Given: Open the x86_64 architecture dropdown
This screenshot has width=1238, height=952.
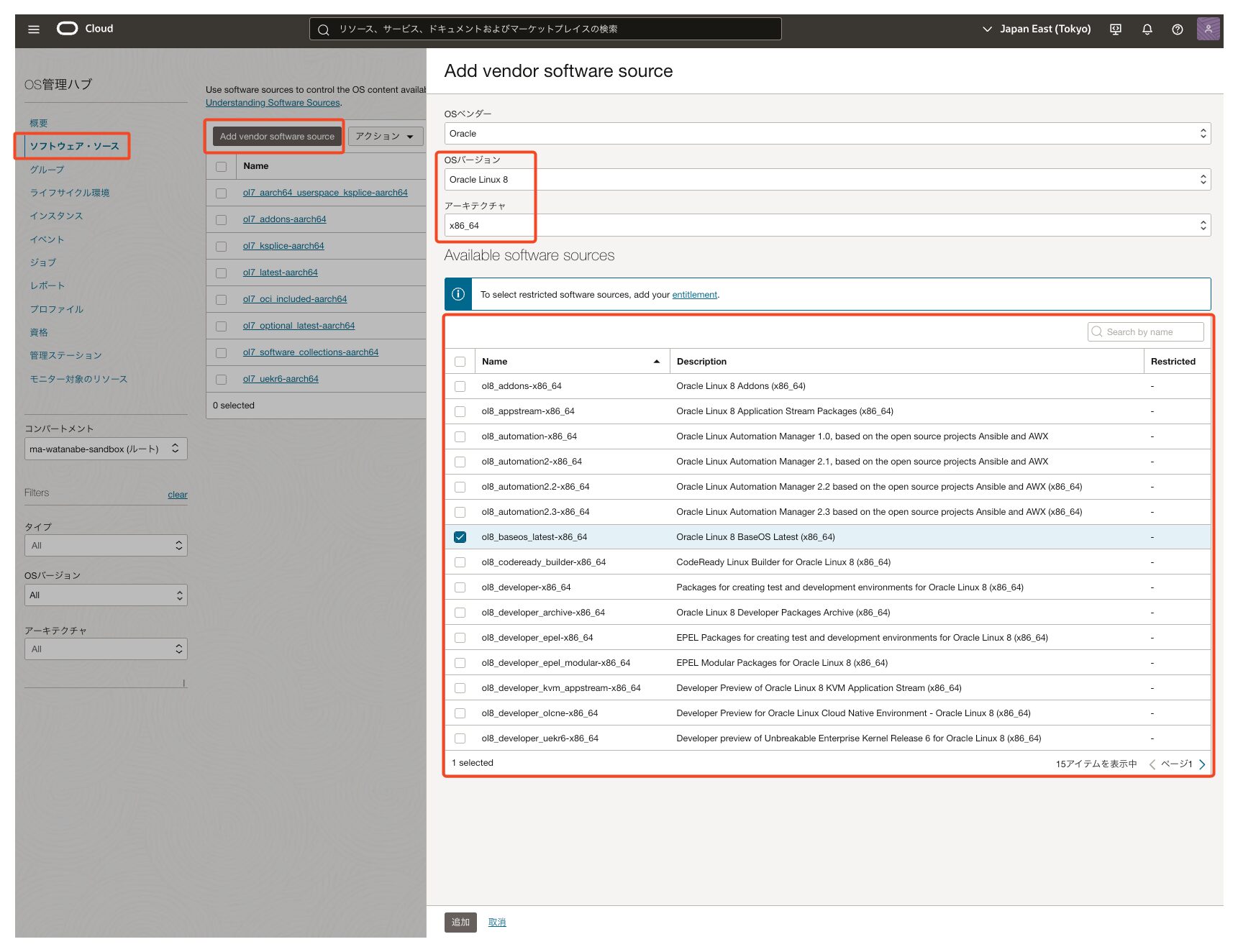Looking at the screenshot, I should point(827,226).
